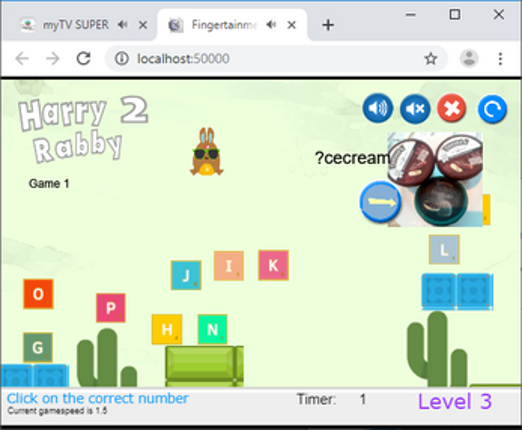
Task: Click 'Click on the correct number' text
Action: 98,398
